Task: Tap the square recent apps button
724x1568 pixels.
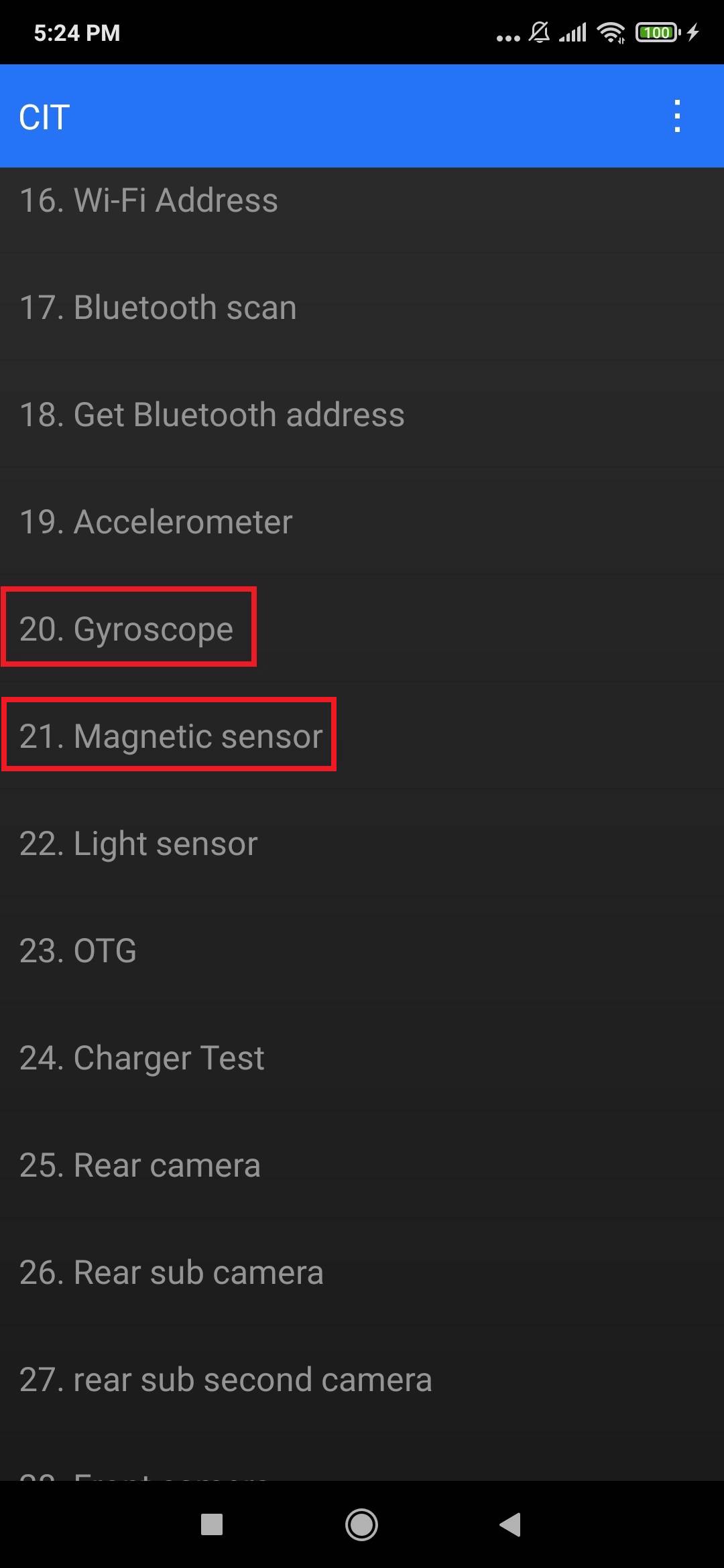Action: (x=212, y=1524)
